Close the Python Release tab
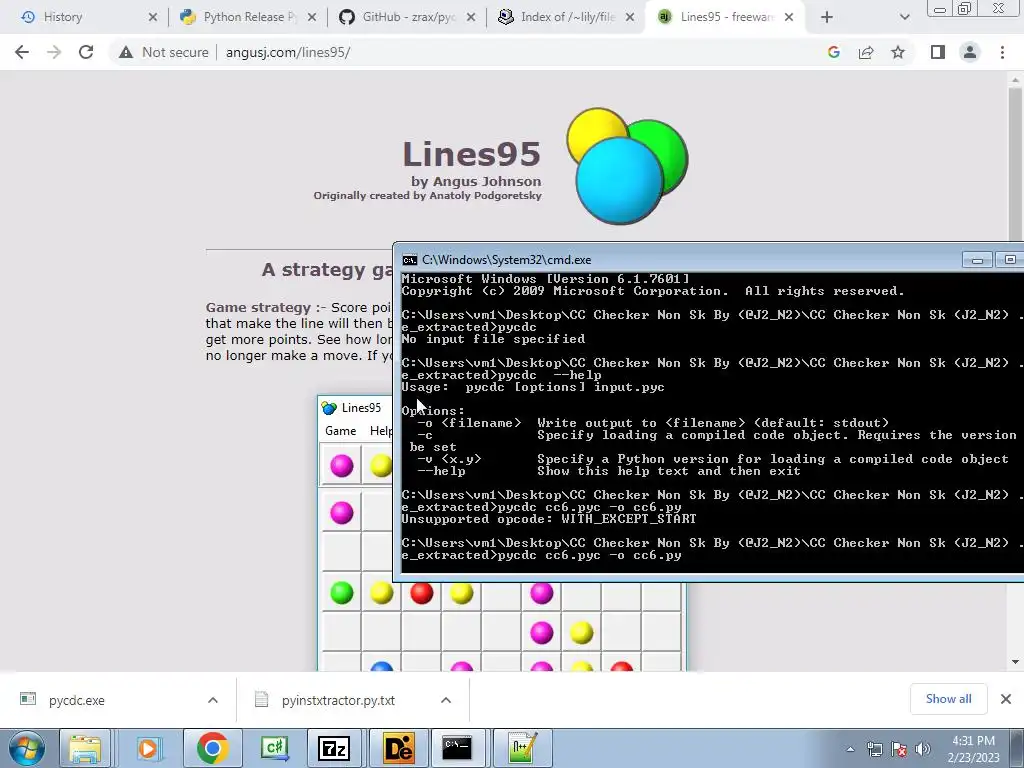Image resolution: width=1024 pixels, height=768 pixels. [312, 17]
